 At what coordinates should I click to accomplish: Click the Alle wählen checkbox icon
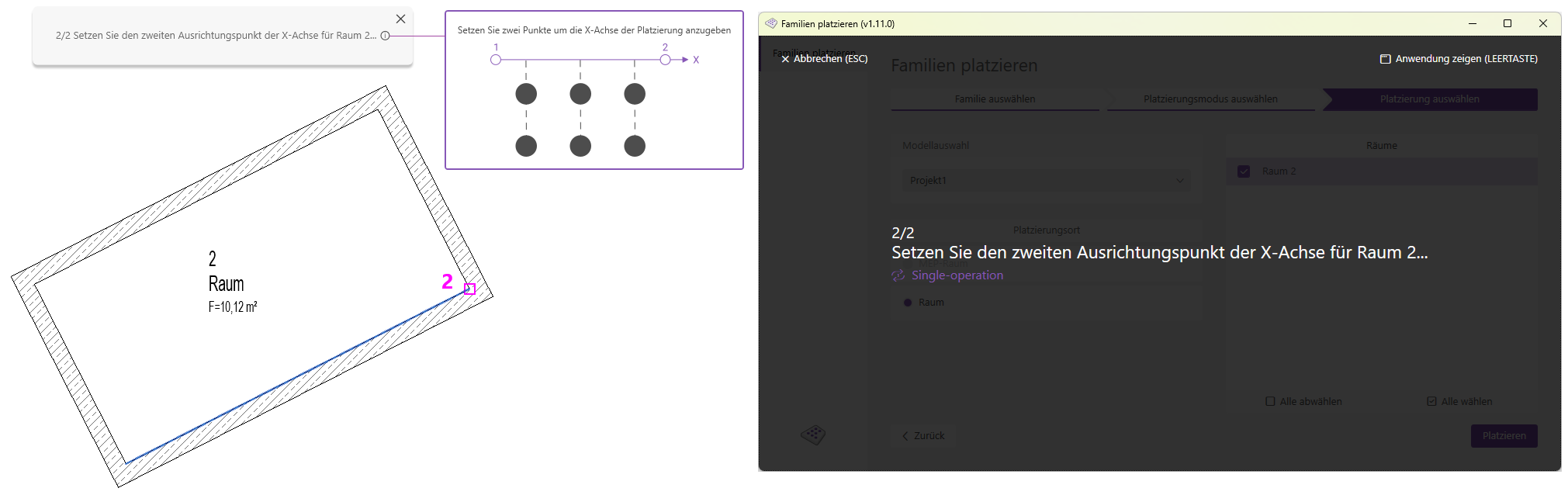(x=1431, y=402)
